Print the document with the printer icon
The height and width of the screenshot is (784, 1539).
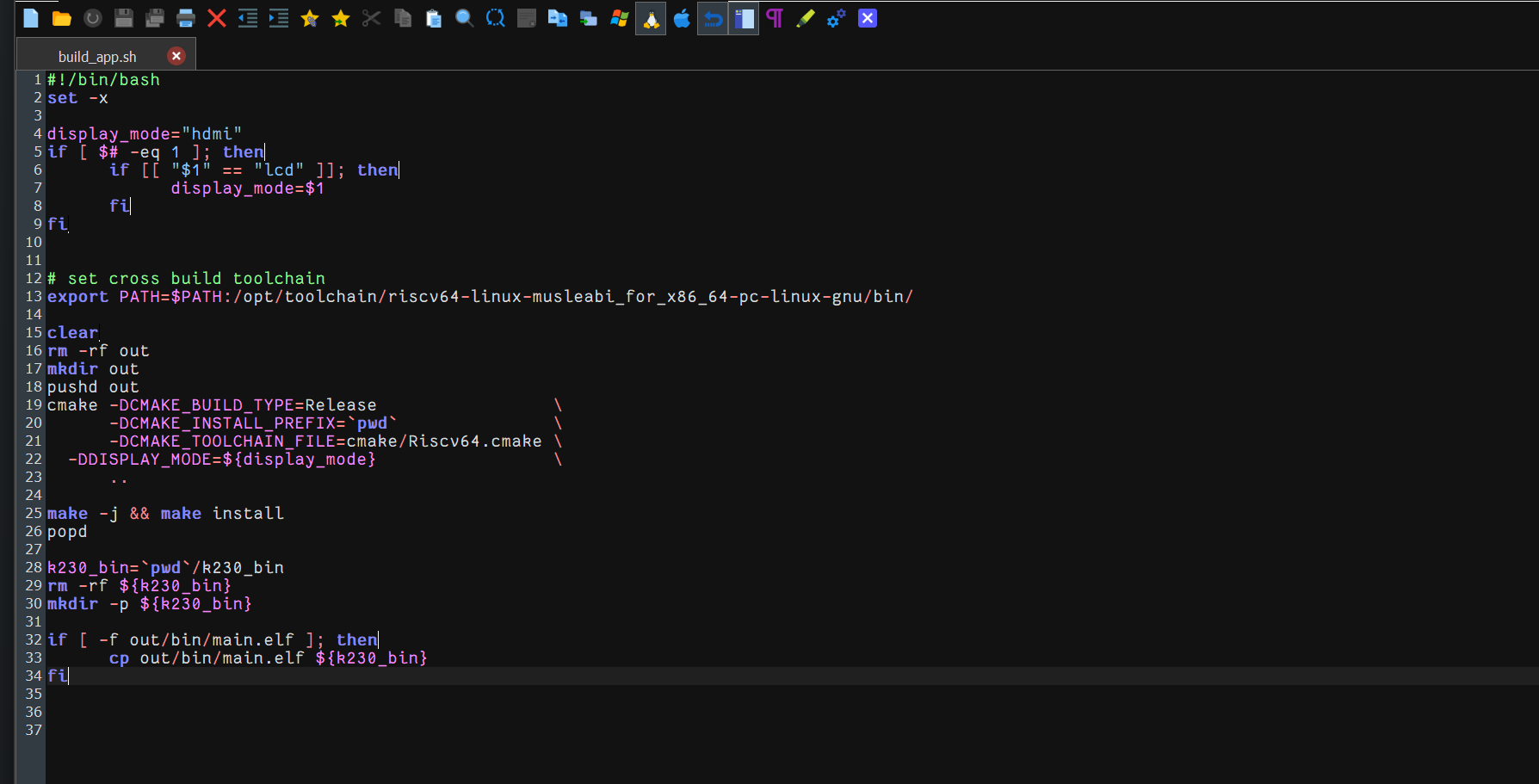click(x=186, y=18)
